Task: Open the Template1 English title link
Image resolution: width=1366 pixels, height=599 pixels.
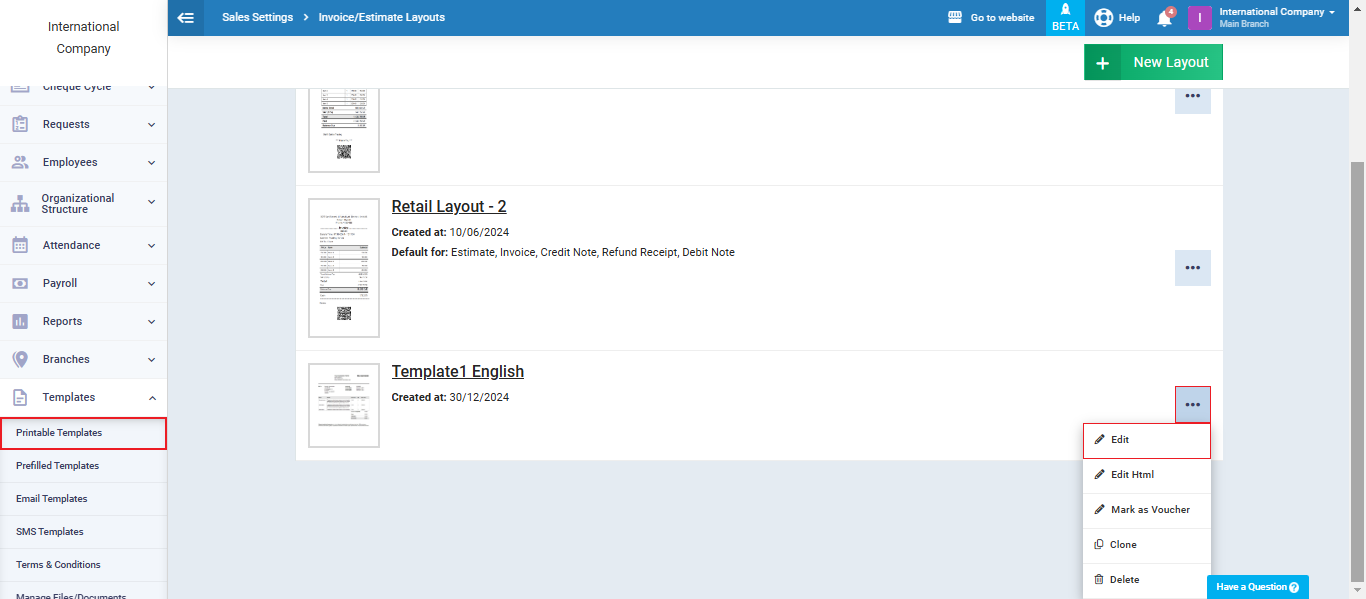Action: coord(457,371)
